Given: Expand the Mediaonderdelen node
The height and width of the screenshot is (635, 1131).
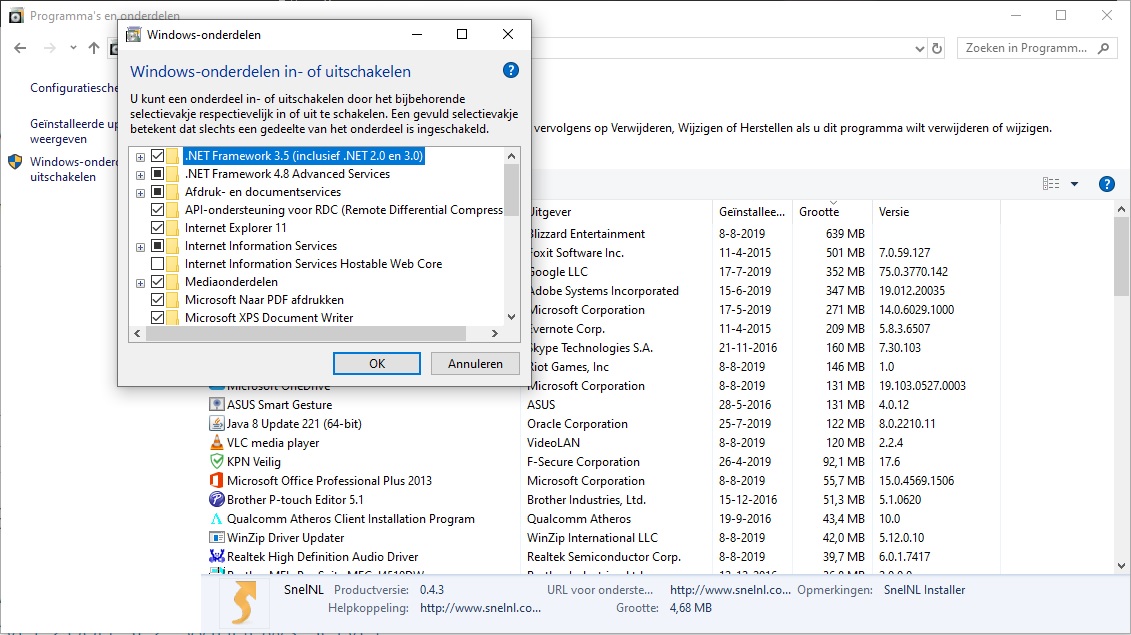Looking at the screenshot, I should pos(140,283).
